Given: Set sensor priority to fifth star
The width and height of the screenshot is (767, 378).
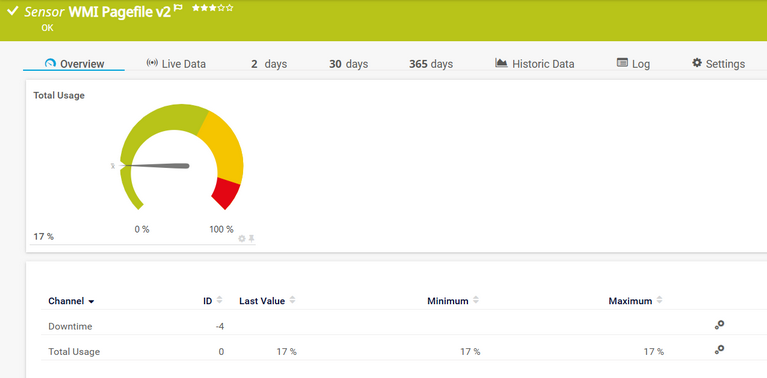Looking at the screenshot, I should tap(229, 8).
